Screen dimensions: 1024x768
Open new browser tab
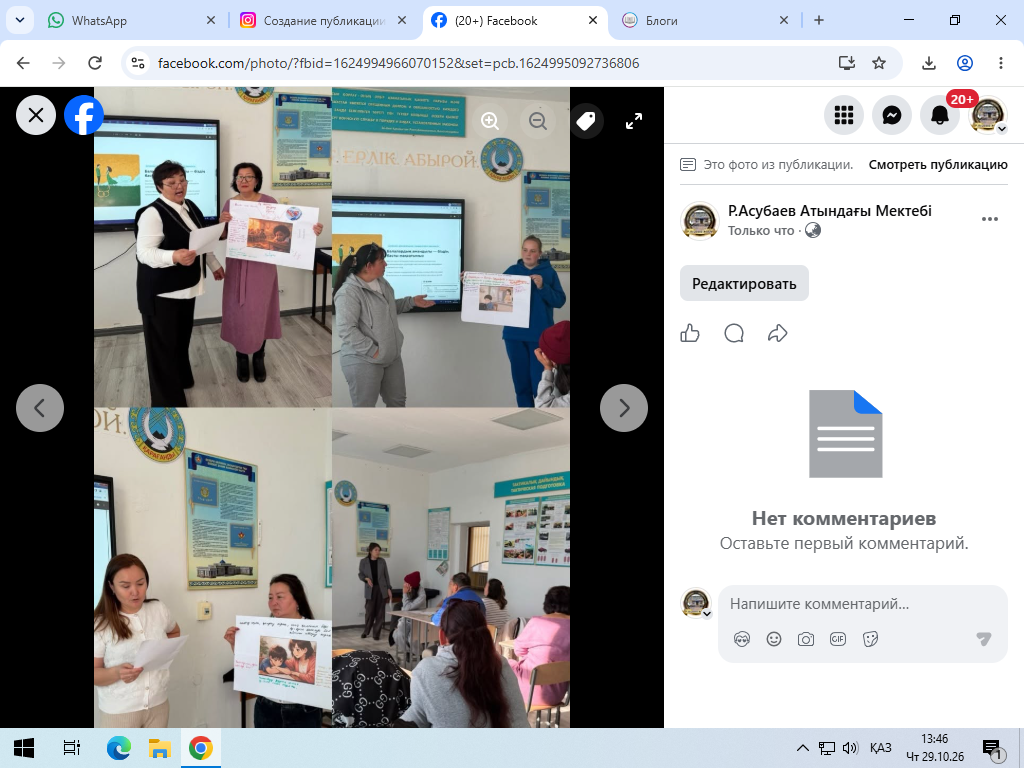pos(819,20)
